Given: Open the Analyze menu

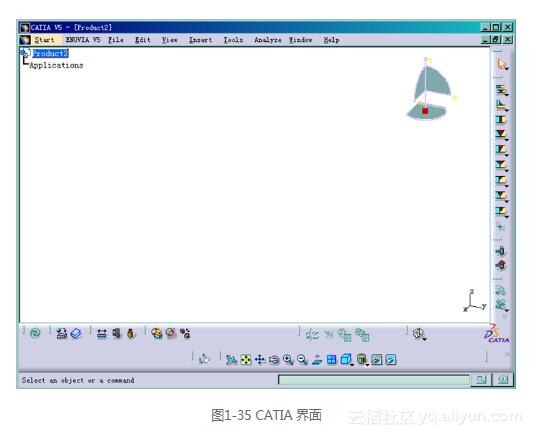Looking at the screenshot, I should coord(268,40).
